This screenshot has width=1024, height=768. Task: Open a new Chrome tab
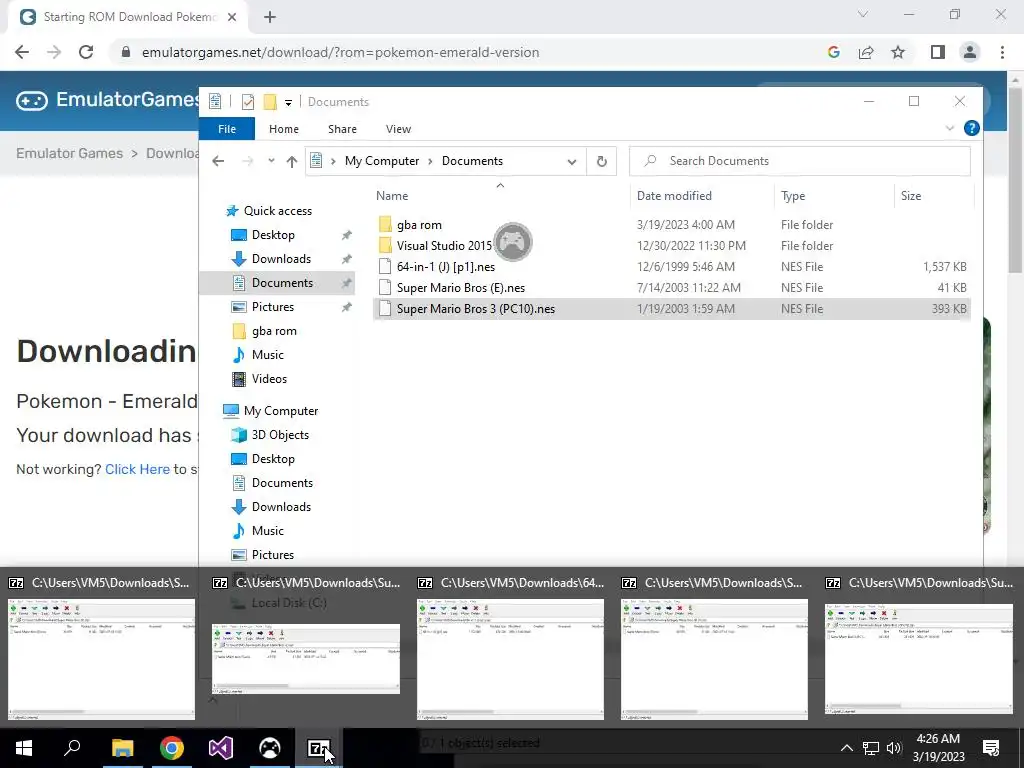tap(270, 18)
